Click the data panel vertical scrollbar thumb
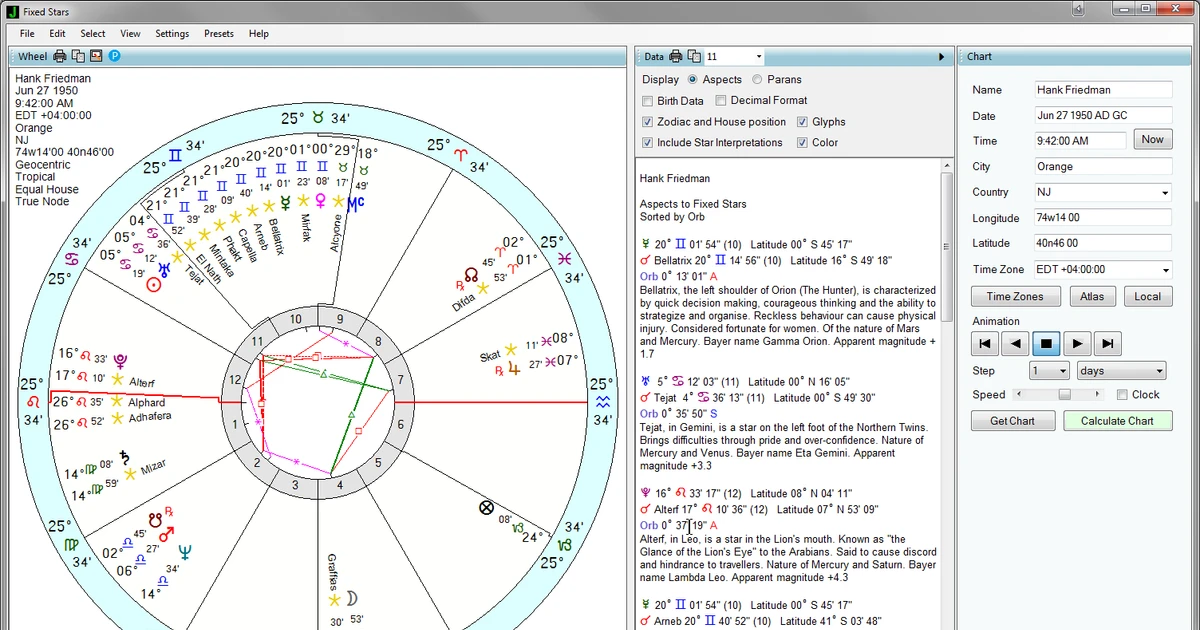The height and width of the screenshot is (630, 1200). (x=946, y=245)
